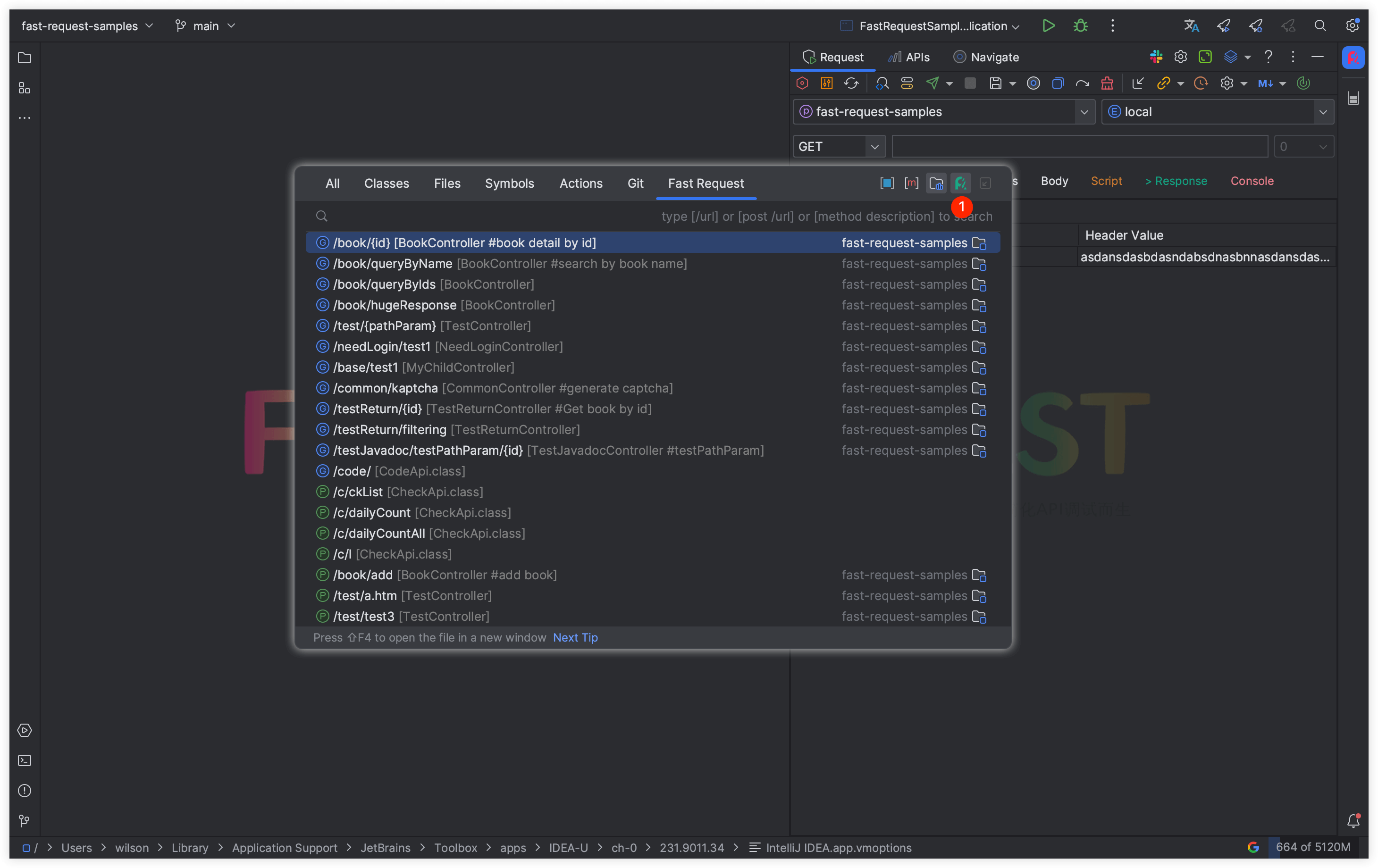The width and height of the screenshot is (1378, 868).
Task: Switch to the Symbols search tab
Action: coord(509,183)
